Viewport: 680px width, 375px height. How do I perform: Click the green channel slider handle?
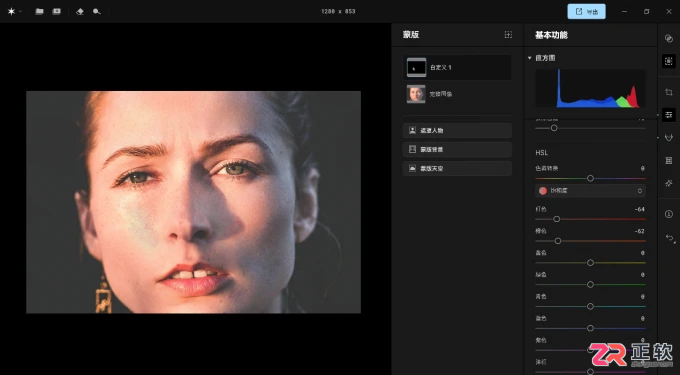pyautogui.click(x=590, y=284)
